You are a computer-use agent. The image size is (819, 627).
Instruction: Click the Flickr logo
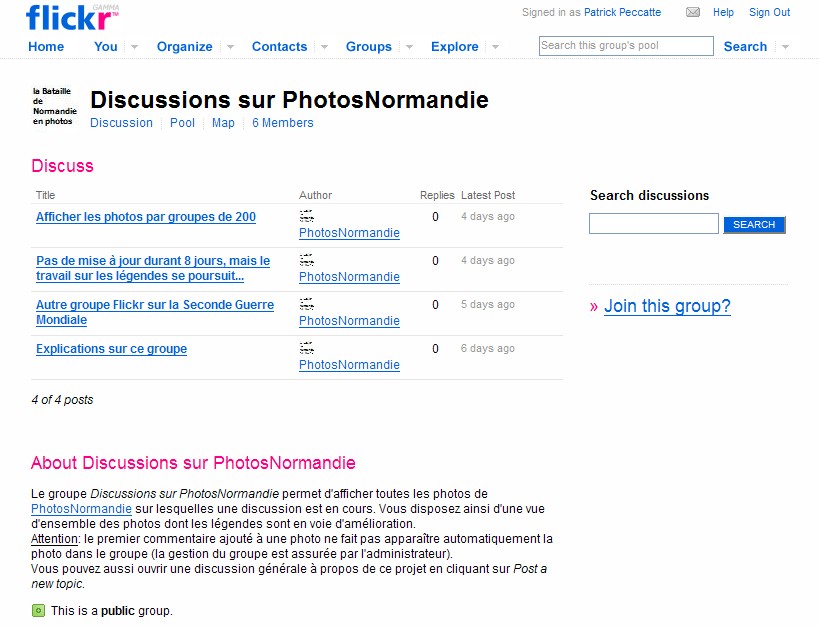coord(72,18)
